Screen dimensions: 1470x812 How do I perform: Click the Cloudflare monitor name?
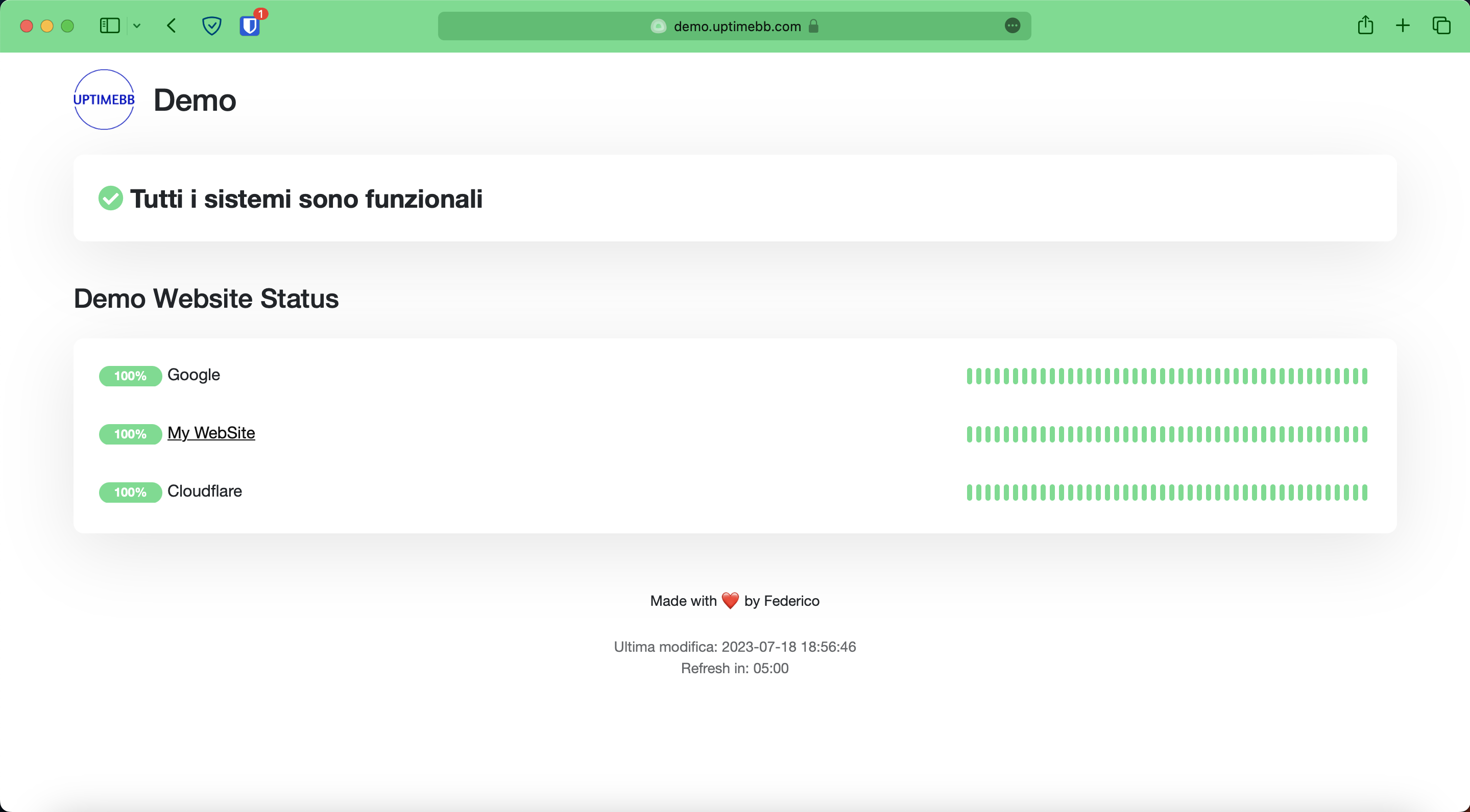point(204,491)
